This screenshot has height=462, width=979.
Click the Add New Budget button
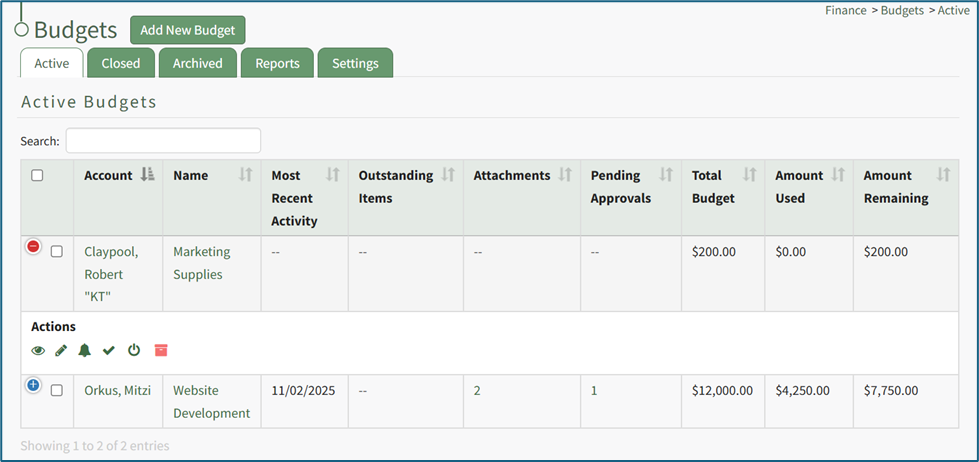tap(188, 30)
